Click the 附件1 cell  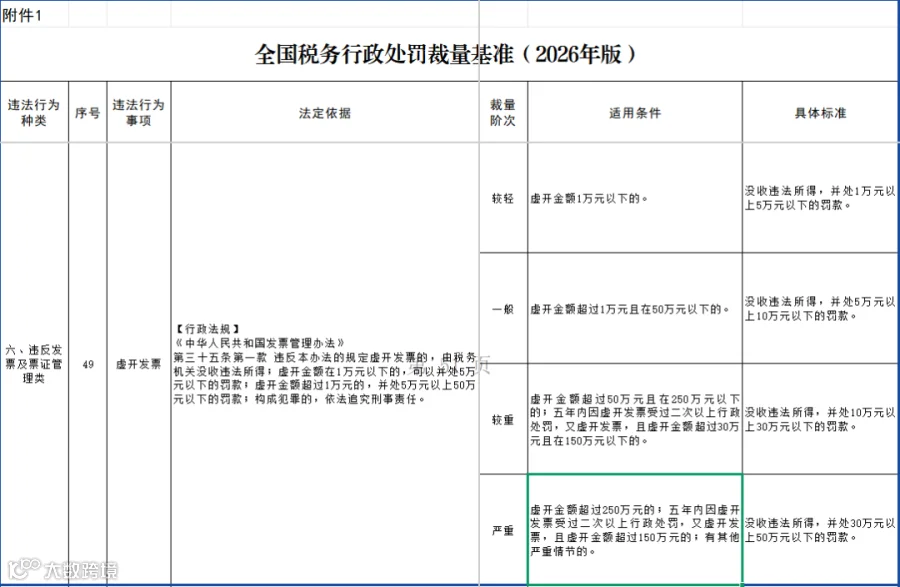pyautogui.click(x=34, y=15)
